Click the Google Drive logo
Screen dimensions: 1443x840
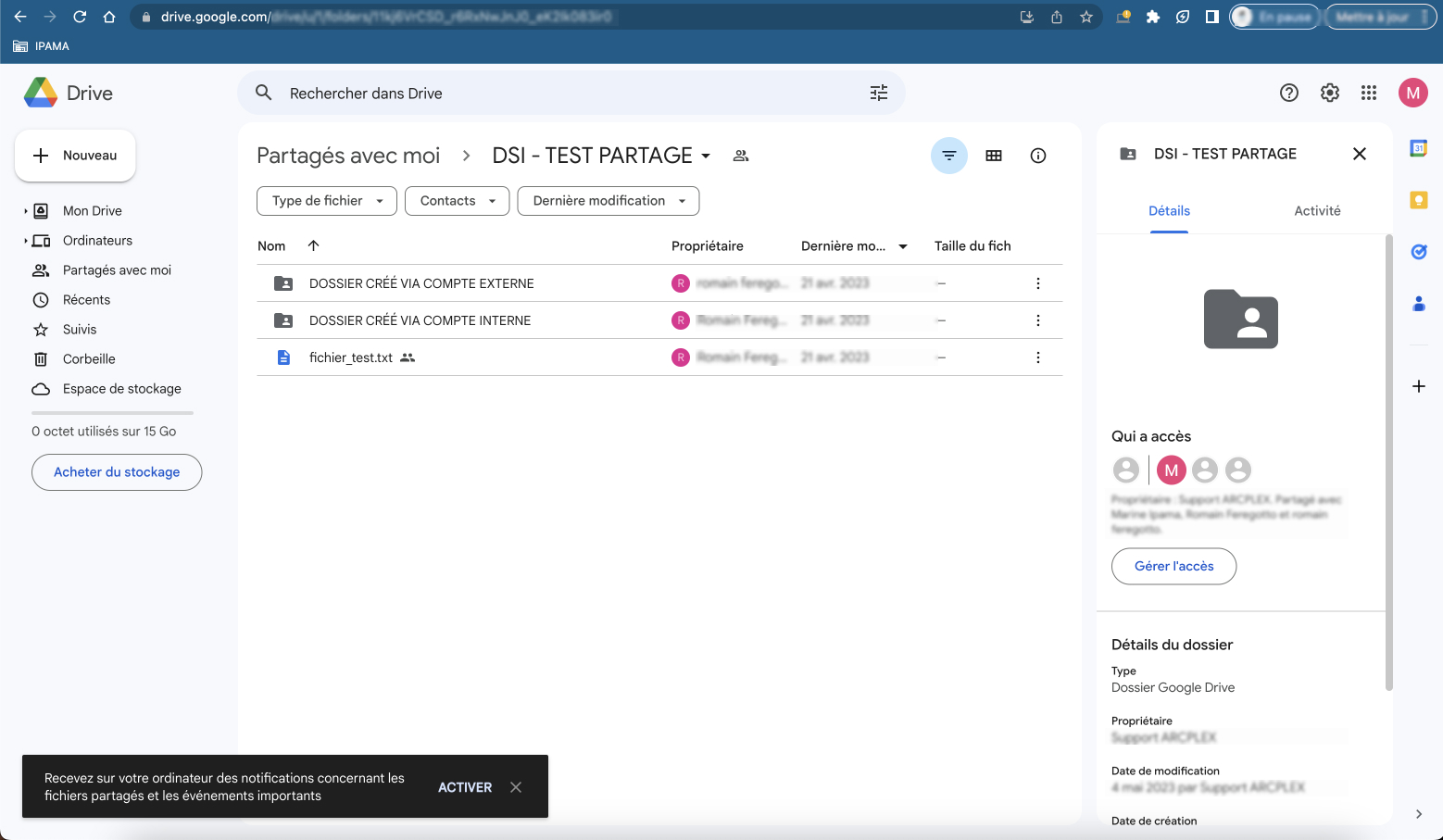coord(41,93)
